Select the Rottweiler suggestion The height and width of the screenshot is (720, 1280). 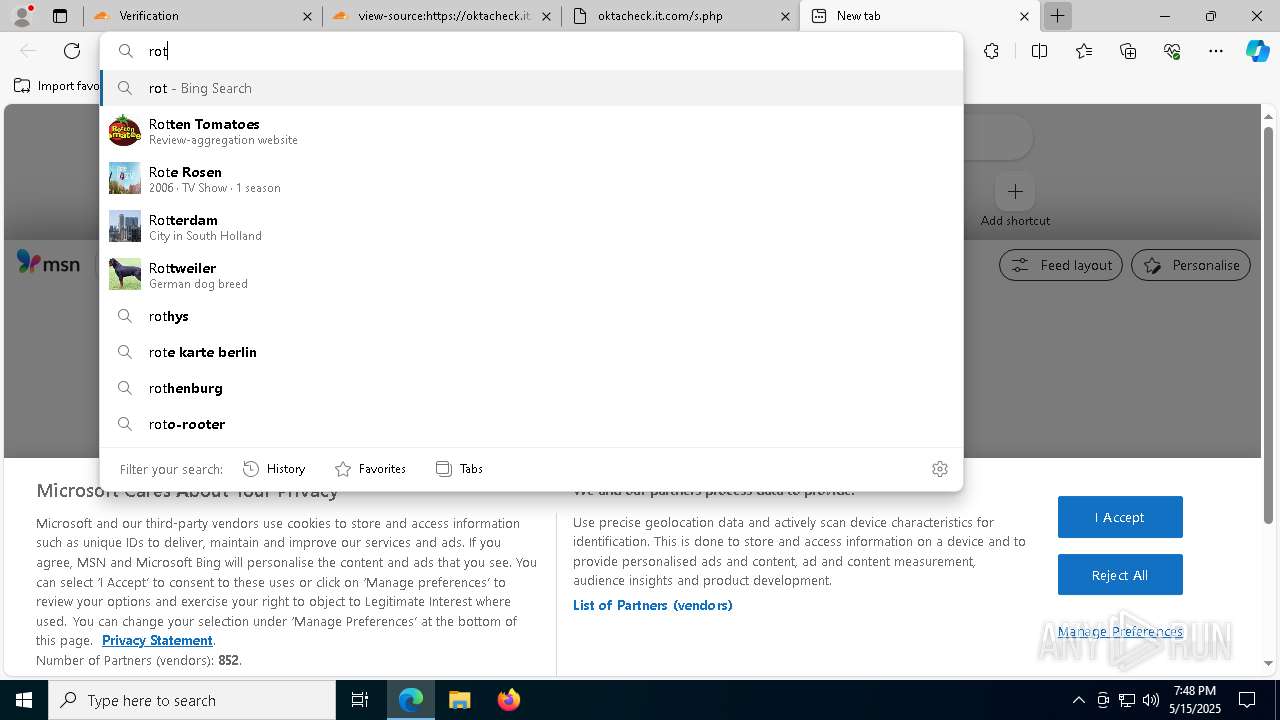click(531, 274)
